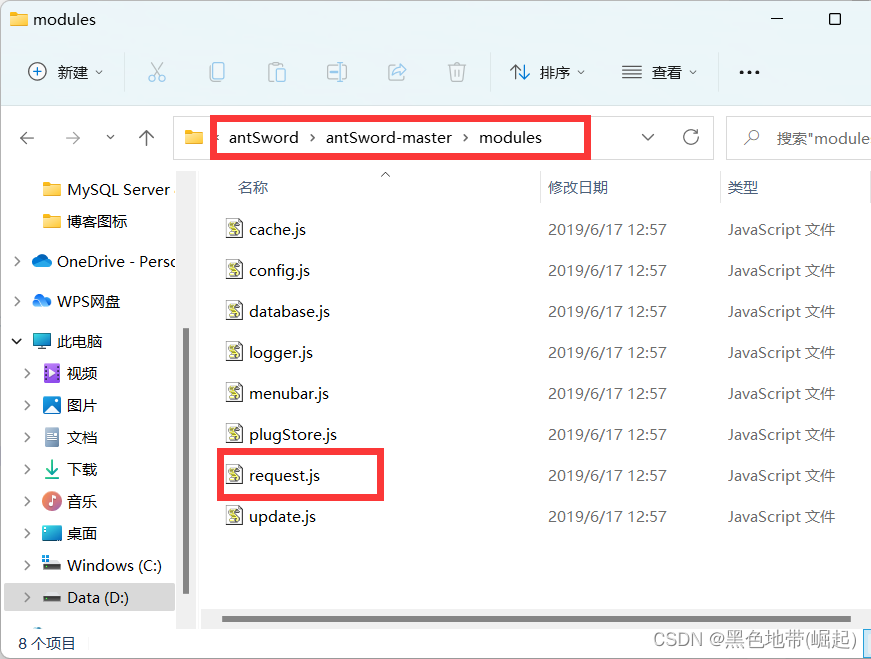
Task: Select 音乐 in the navigation pane
Action: point(70,502)
